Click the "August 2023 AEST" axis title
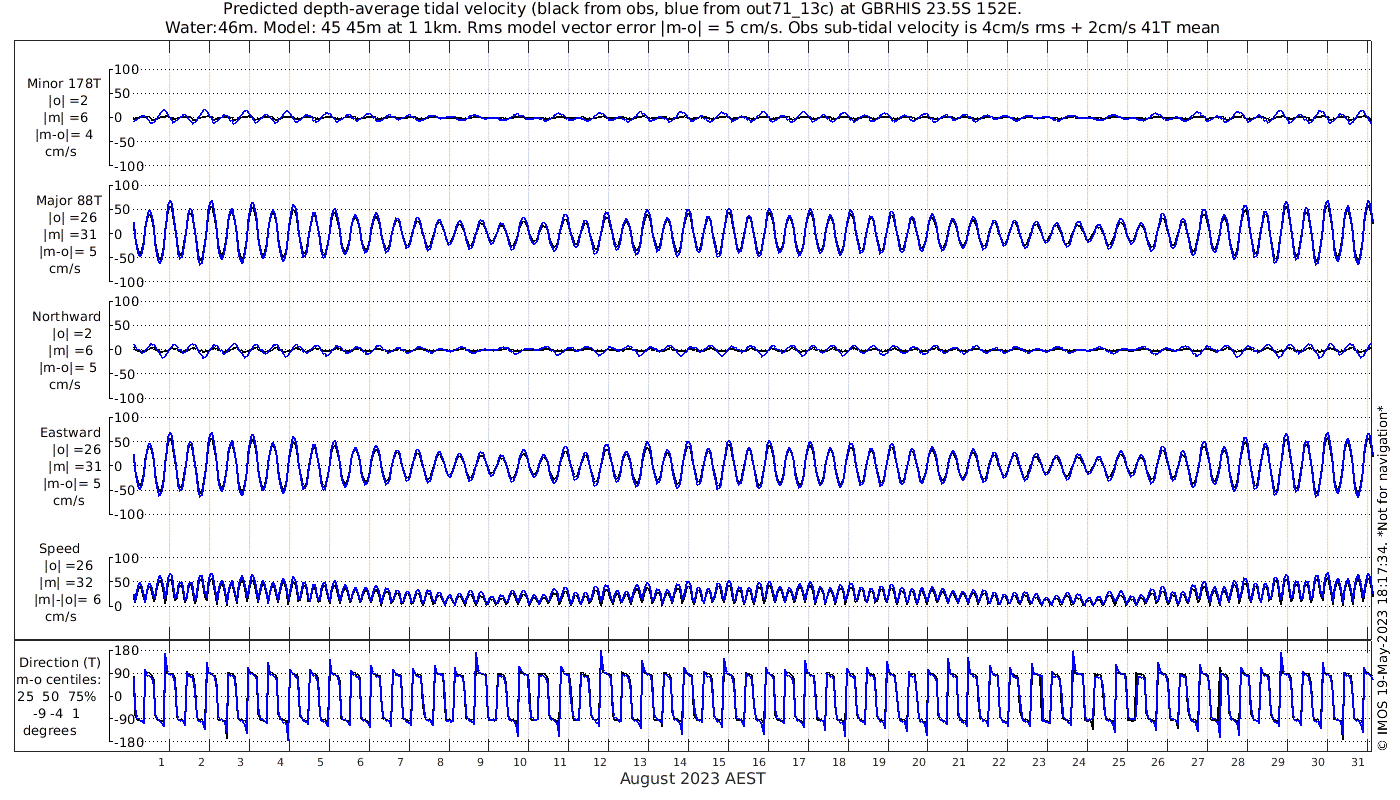This screenshot has width=1400, height=800. 693,779
